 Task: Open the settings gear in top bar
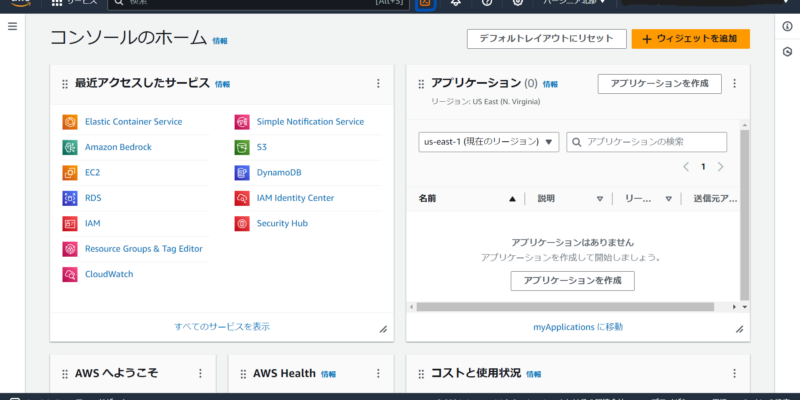tap(518, 3)
